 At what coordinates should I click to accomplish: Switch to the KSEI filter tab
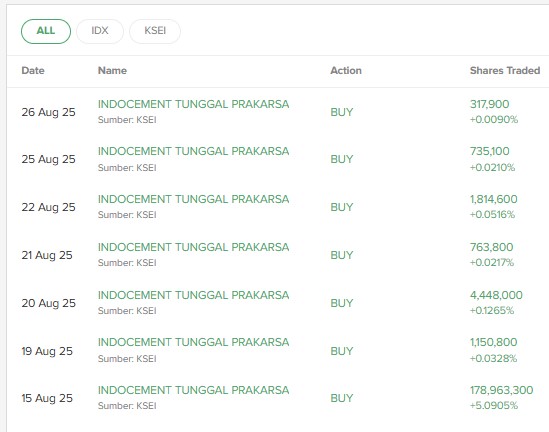(x=155, y=31)
